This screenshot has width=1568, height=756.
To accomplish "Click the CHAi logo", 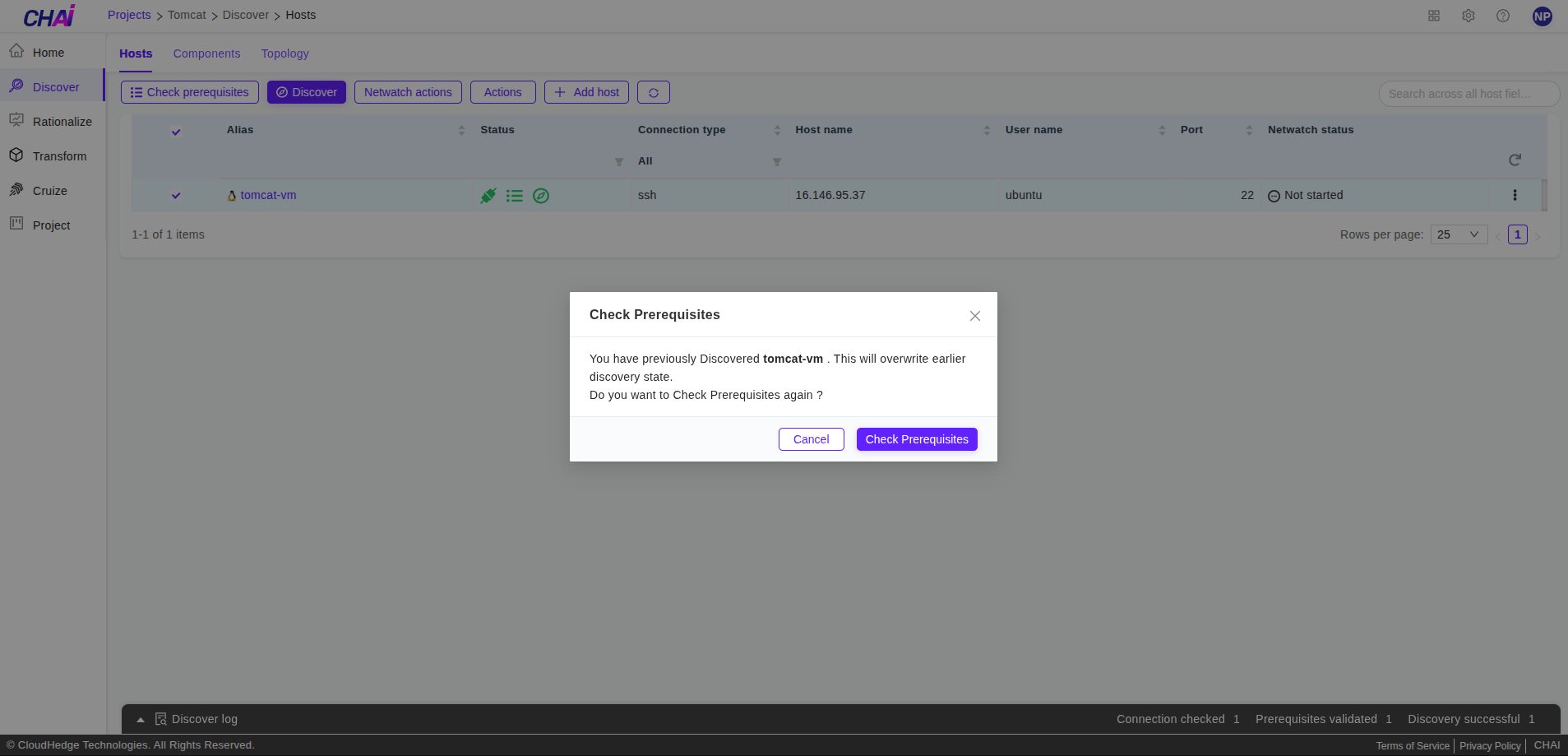I will click(x=49, y=16).
